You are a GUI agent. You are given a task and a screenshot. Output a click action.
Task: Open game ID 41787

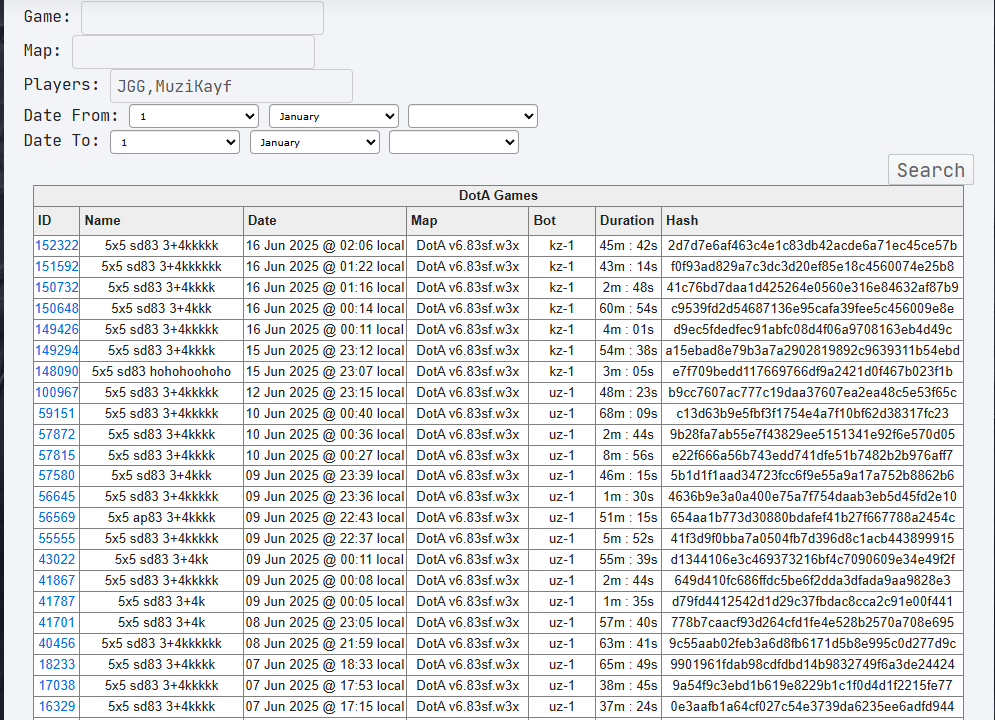(56, 601)
